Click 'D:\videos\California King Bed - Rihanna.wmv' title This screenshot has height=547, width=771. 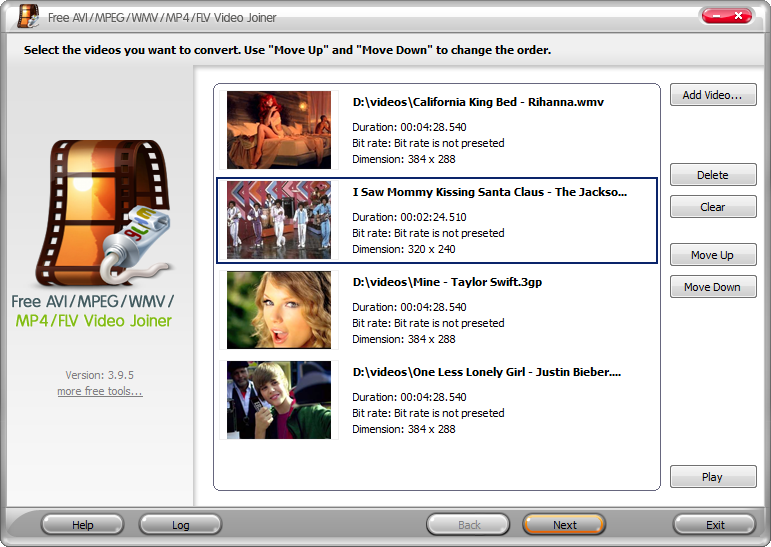click(478, 102)
